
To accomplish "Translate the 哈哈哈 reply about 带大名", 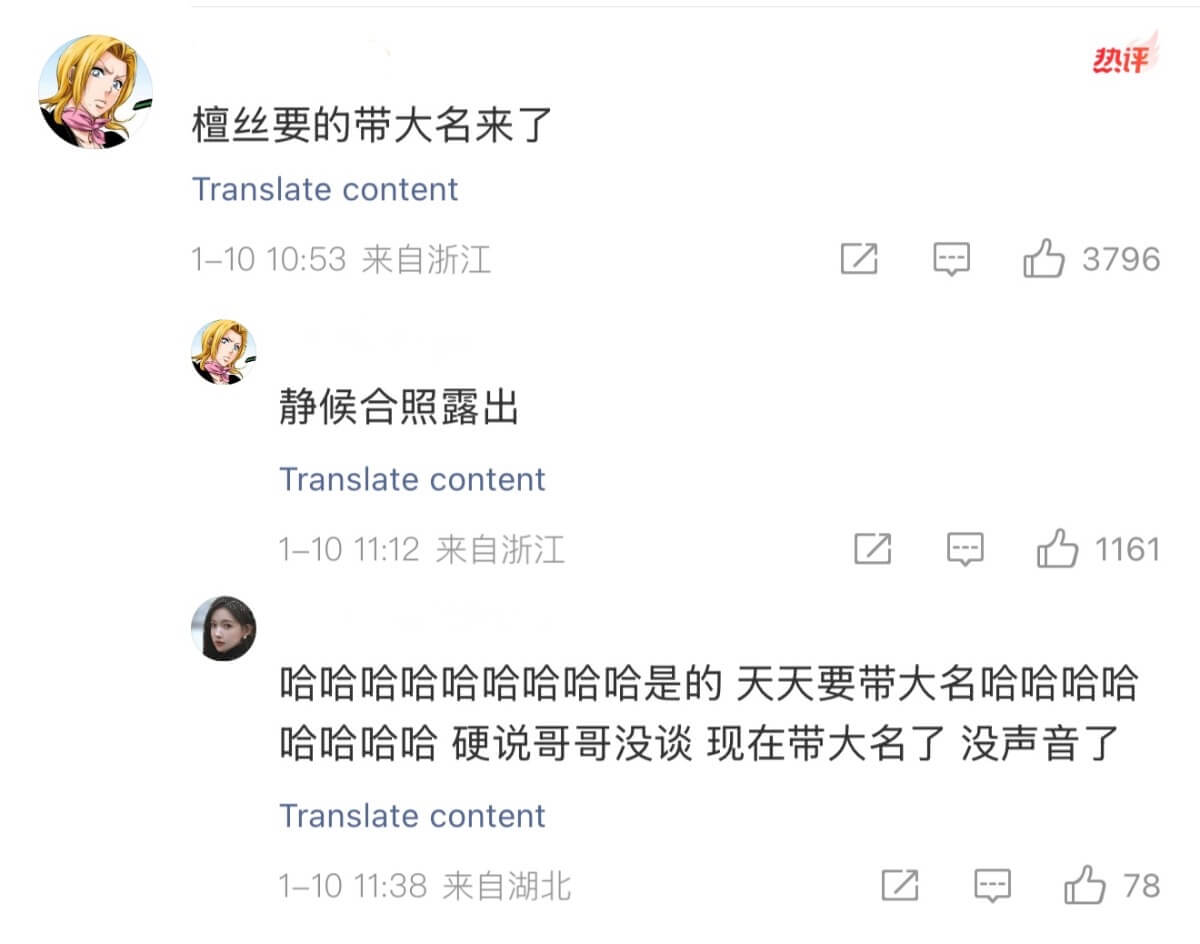I will 412,815.
